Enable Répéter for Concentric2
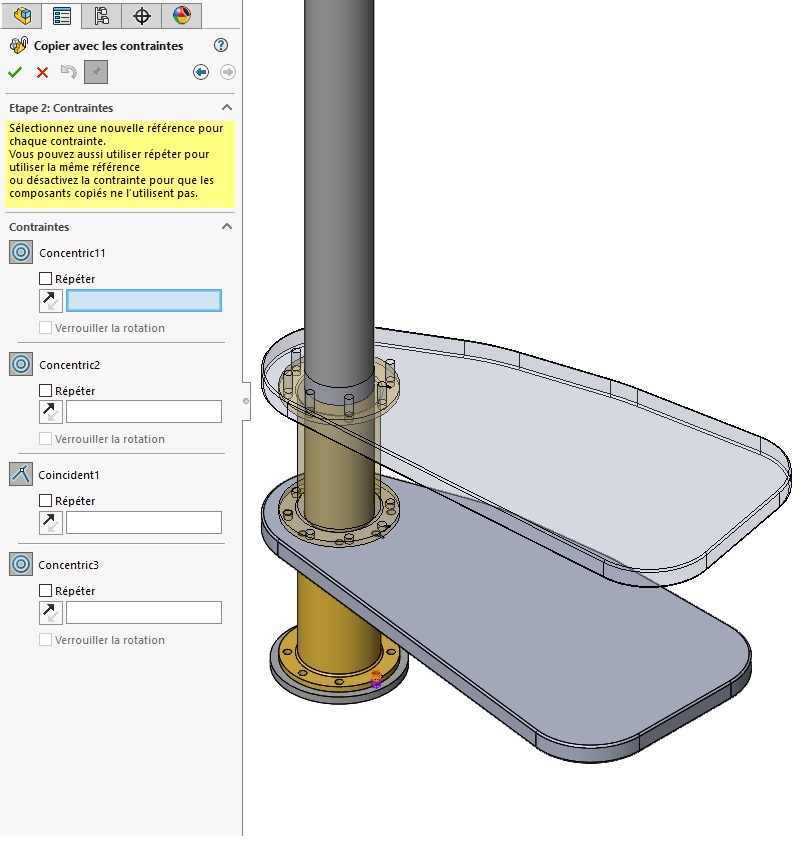806x863 pixels. [x=46, y=390]
